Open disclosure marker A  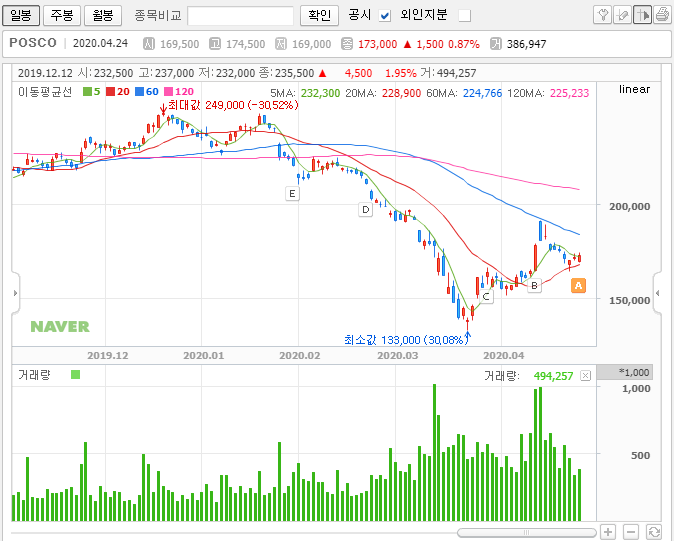point(578,285)
